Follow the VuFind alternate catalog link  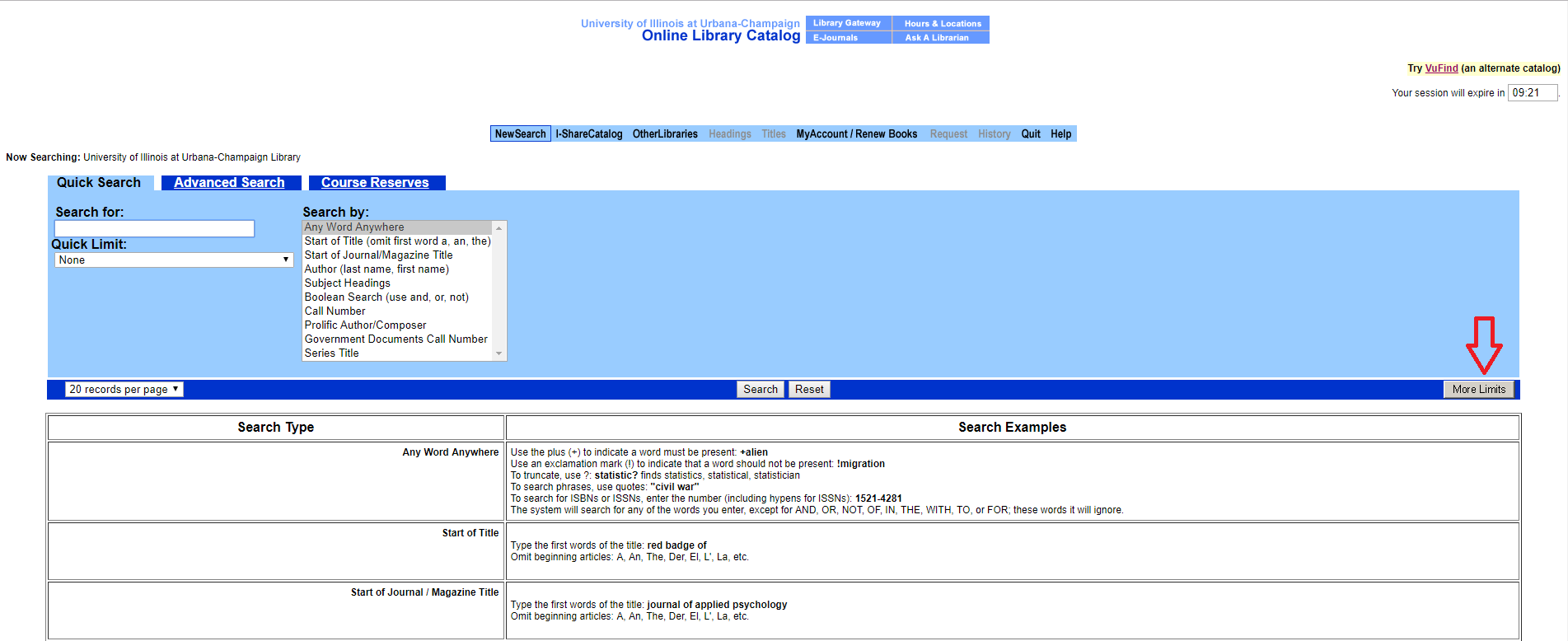1441,68
